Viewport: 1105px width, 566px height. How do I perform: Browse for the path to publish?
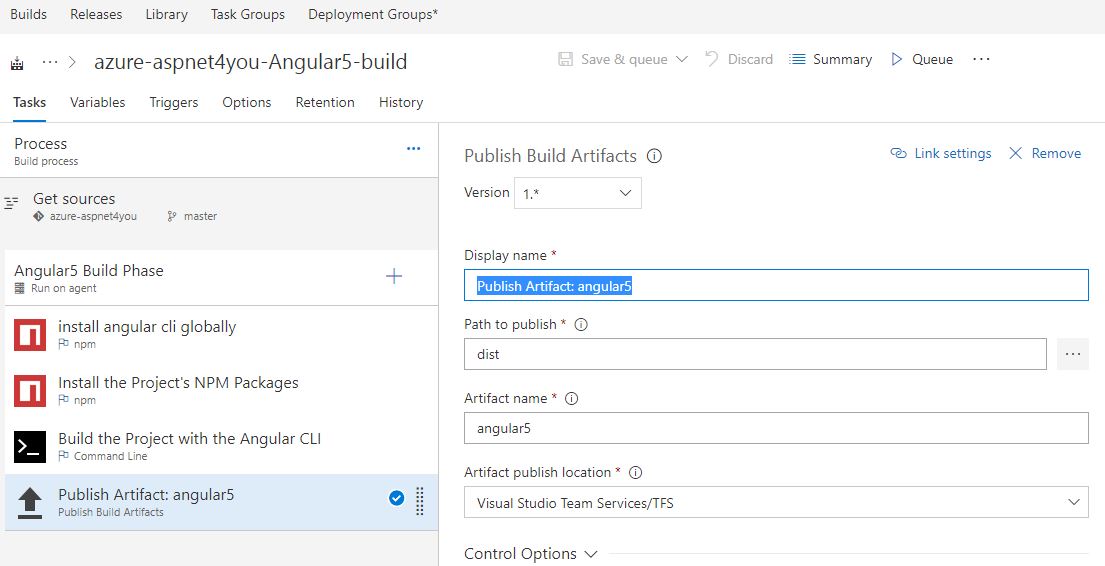click(x=1073, y=354)
